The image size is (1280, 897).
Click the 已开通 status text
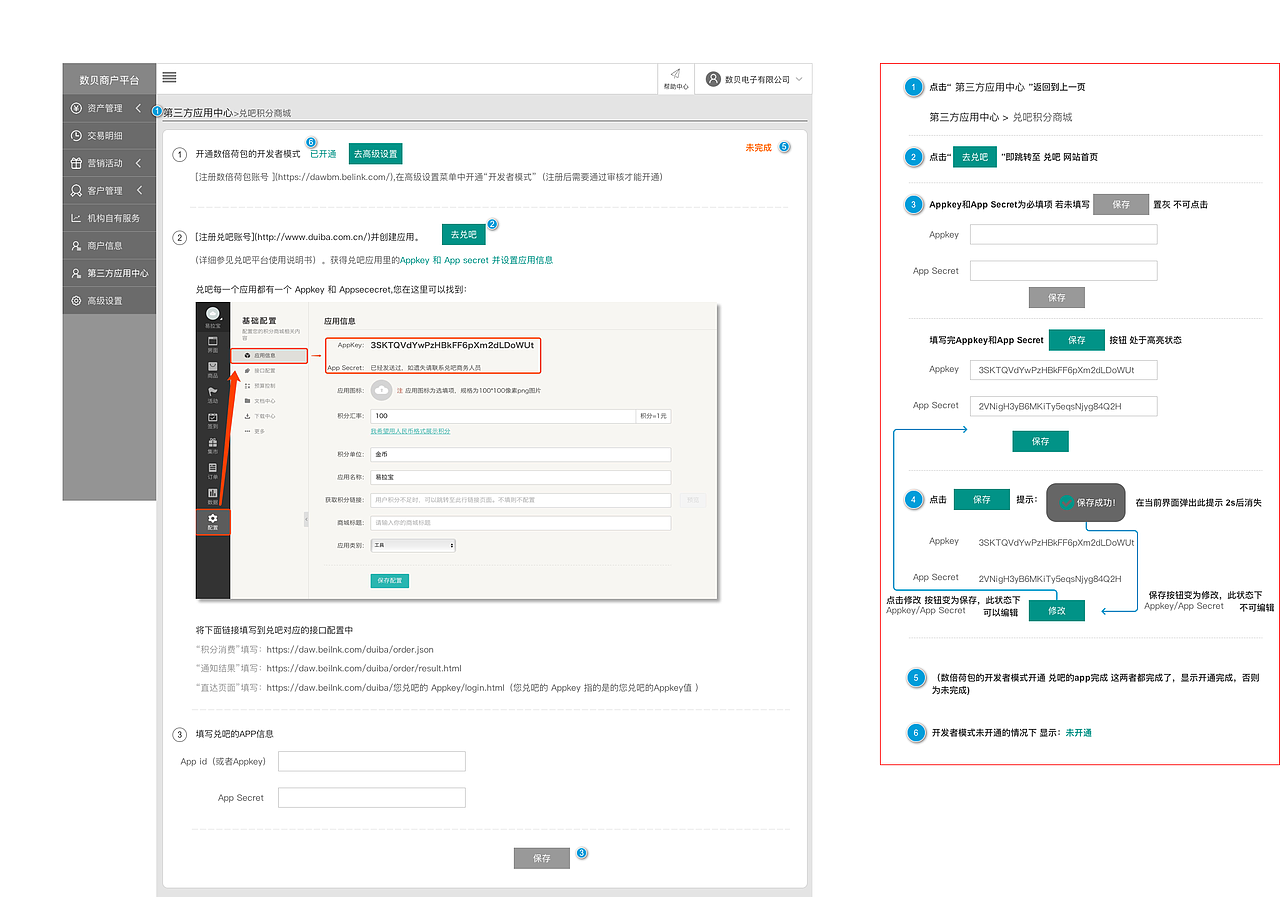323,154
